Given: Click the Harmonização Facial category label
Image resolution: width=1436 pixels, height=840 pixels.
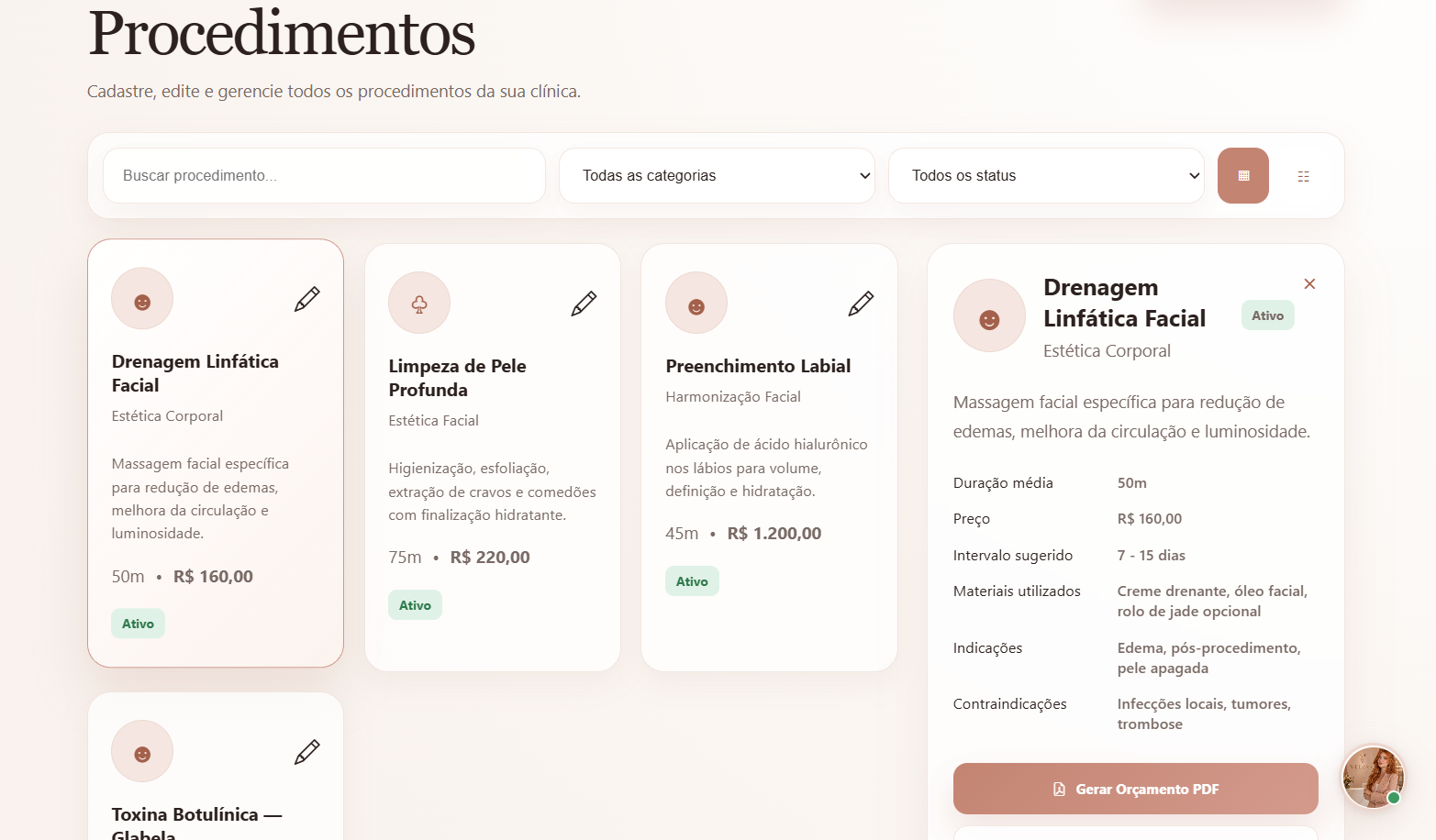Looking at the screenshot, I should pyautogui.click(x=733, y=397).
